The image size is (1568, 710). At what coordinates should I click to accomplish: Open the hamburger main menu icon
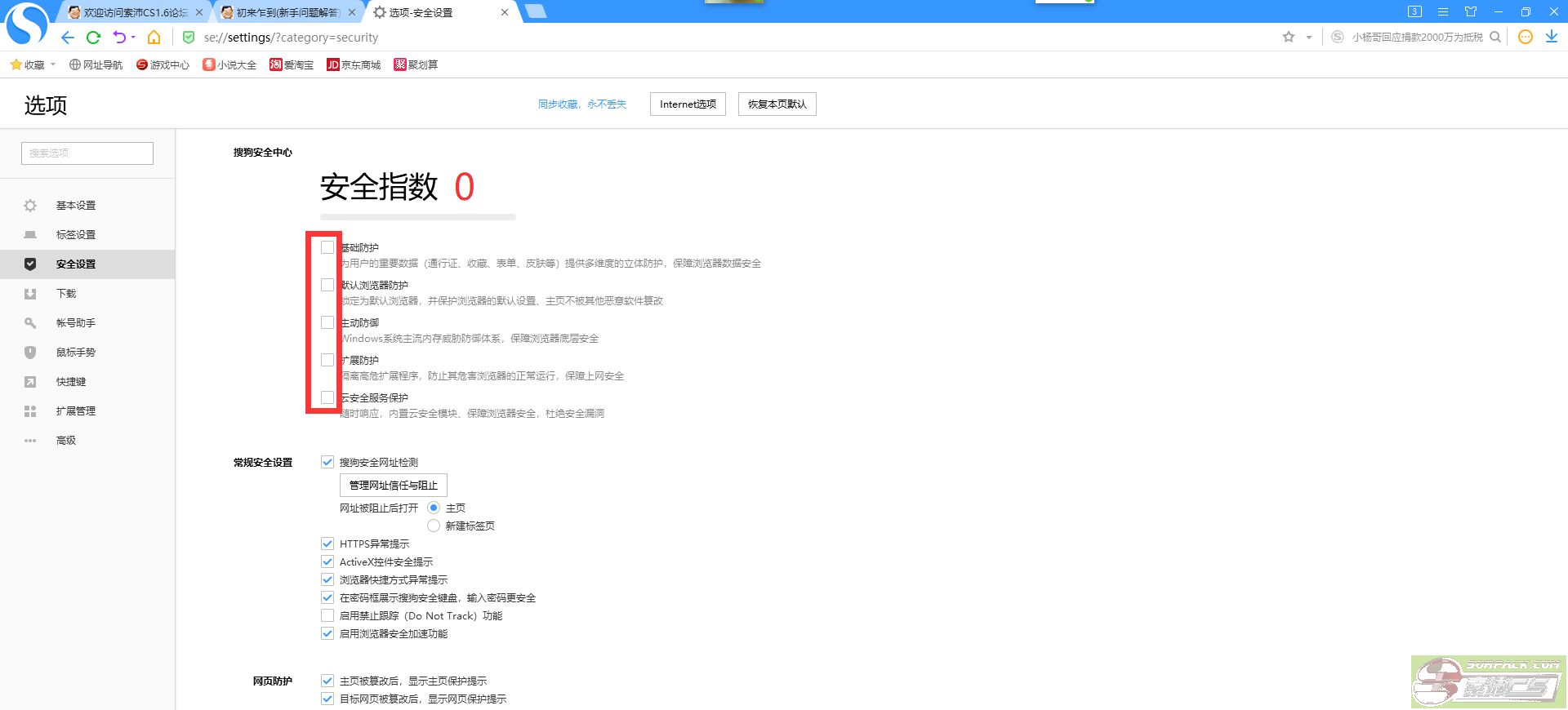click(1443, 12)
